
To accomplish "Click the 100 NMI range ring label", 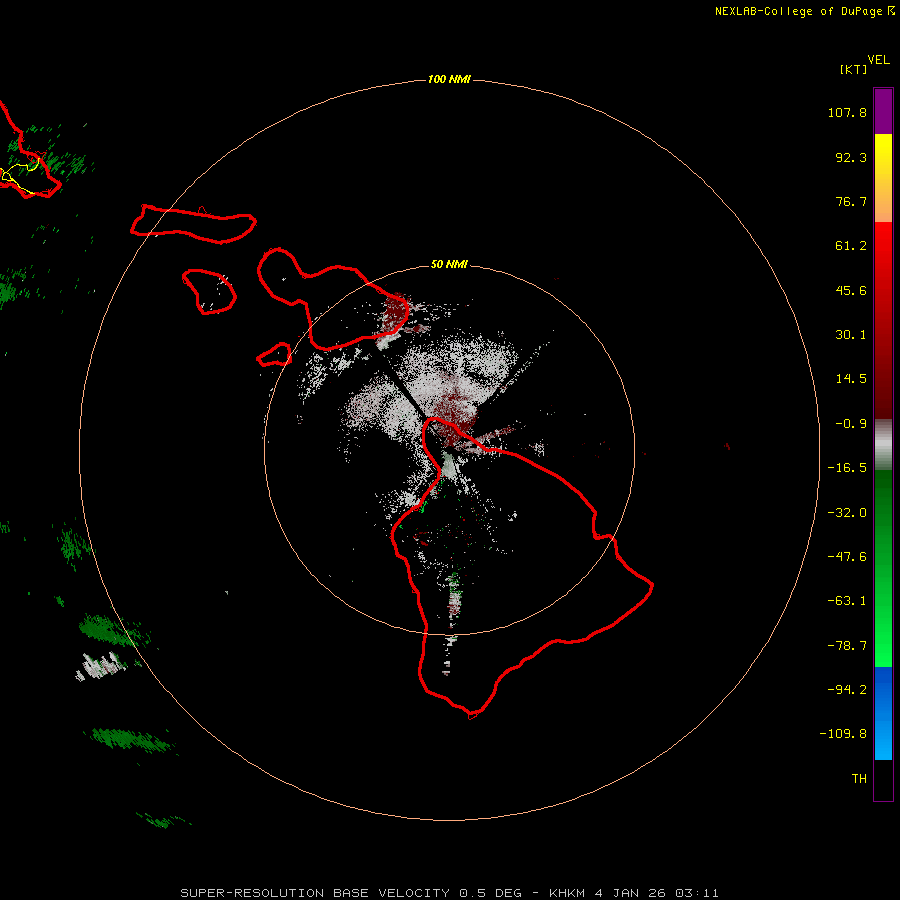I will click(x=449, y=79).
